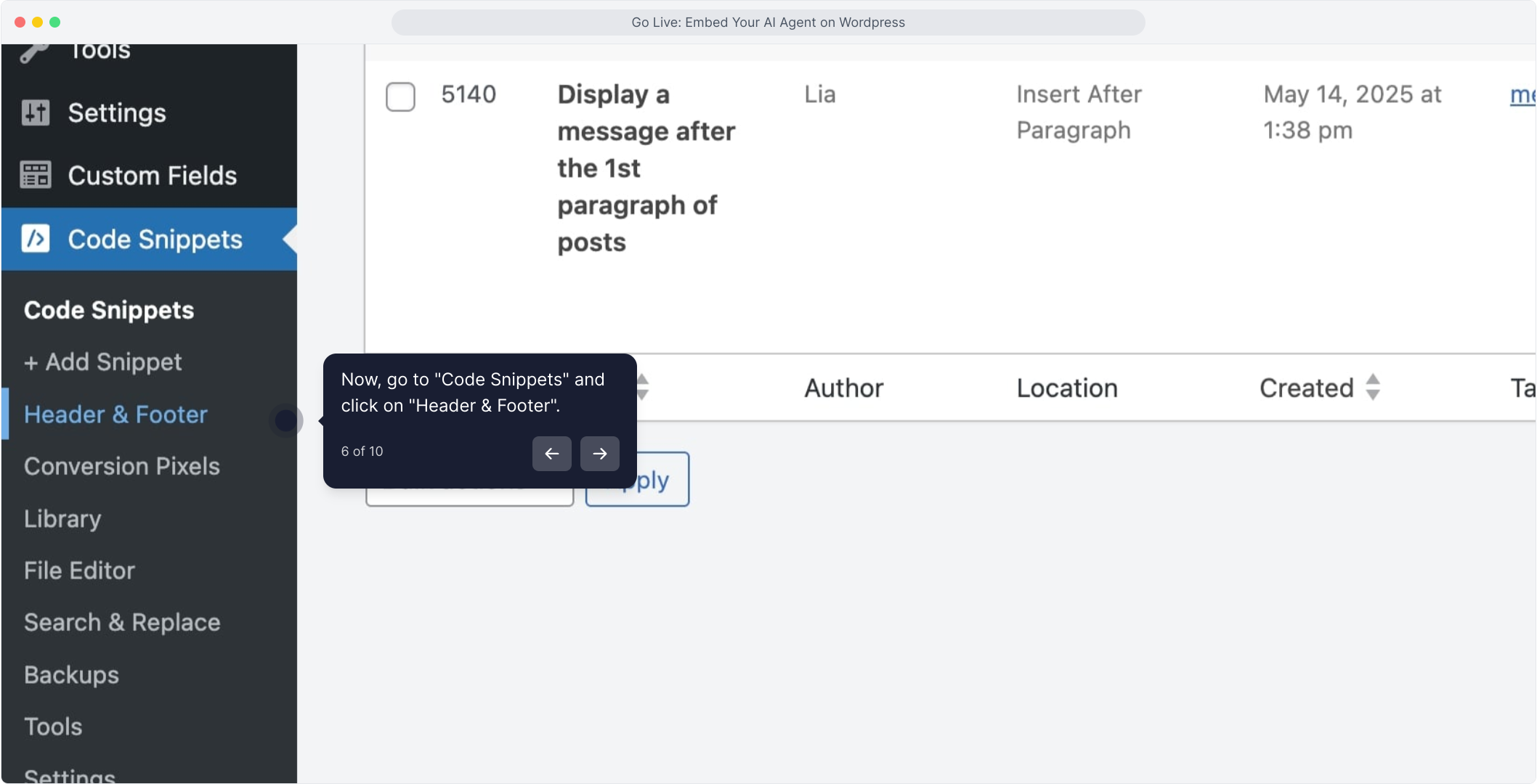Click the Author column header
This screenshot has height=784, width=1537.
(843, 388)
